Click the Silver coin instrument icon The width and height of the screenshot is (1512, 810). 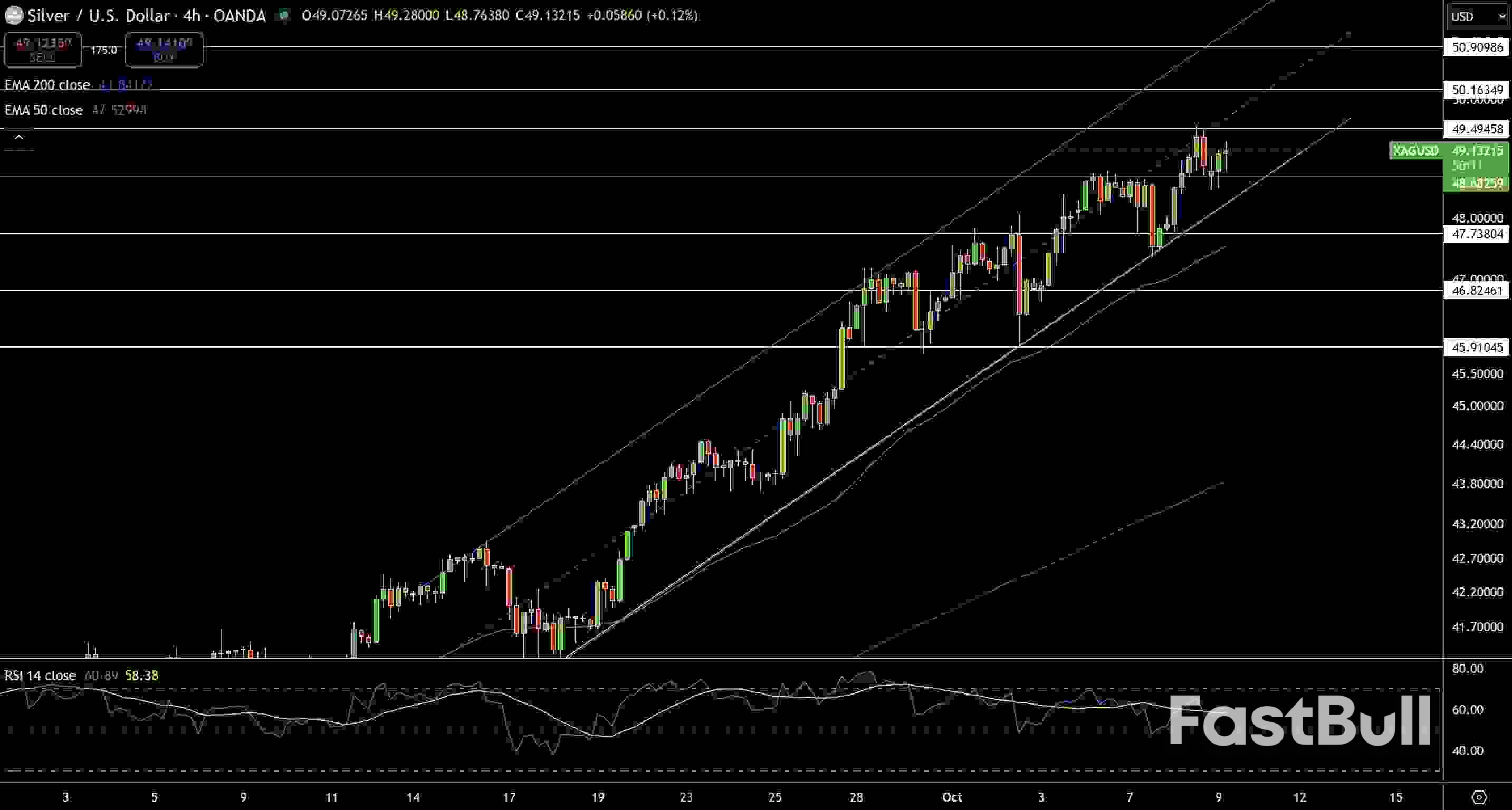[13, 15]
